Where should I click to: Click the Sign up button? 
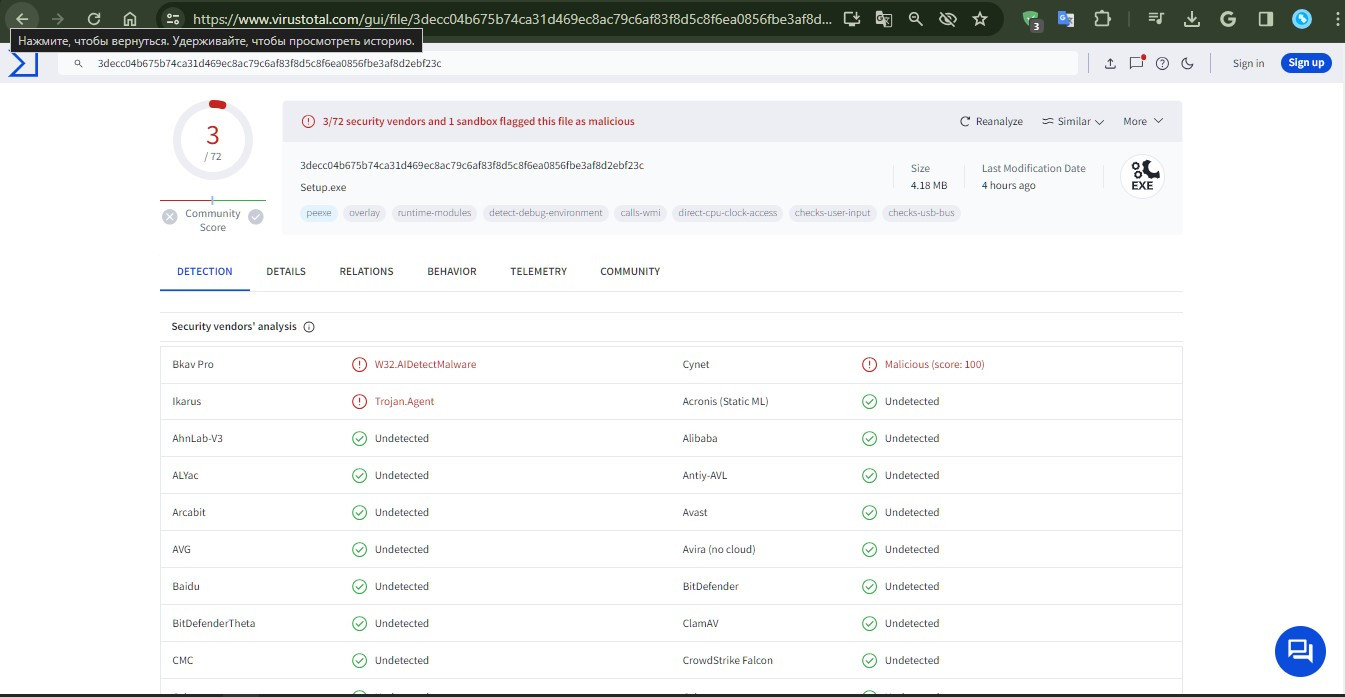click(x=1305, y=63)
